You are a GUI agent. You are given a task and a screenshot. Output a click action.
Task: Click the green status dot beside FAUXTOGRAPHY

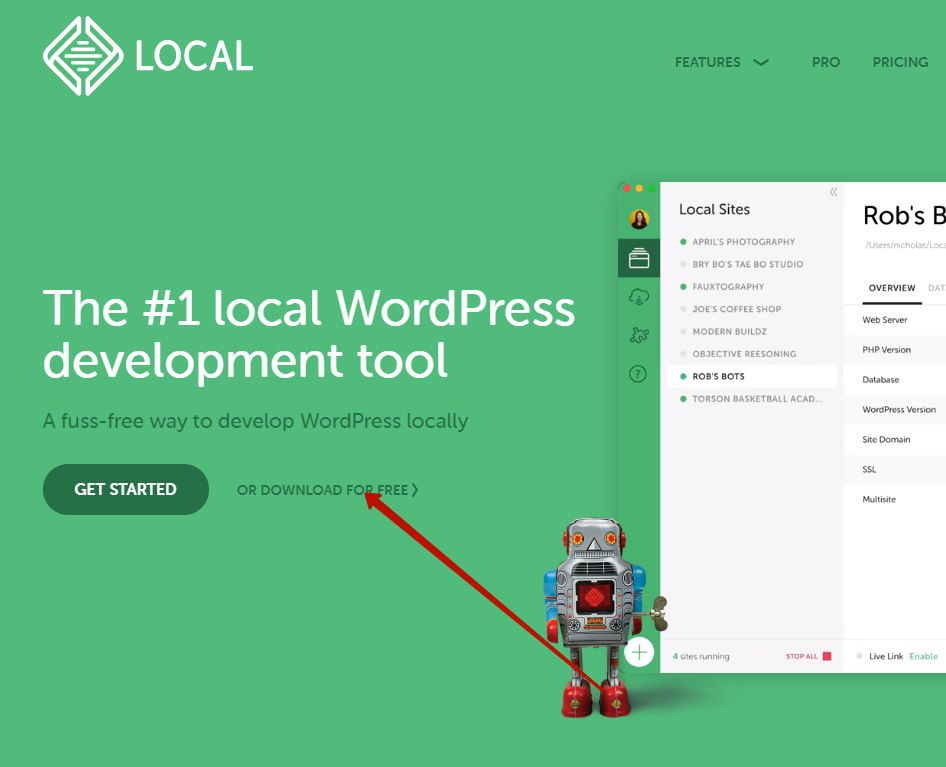[x=683, y=286]
